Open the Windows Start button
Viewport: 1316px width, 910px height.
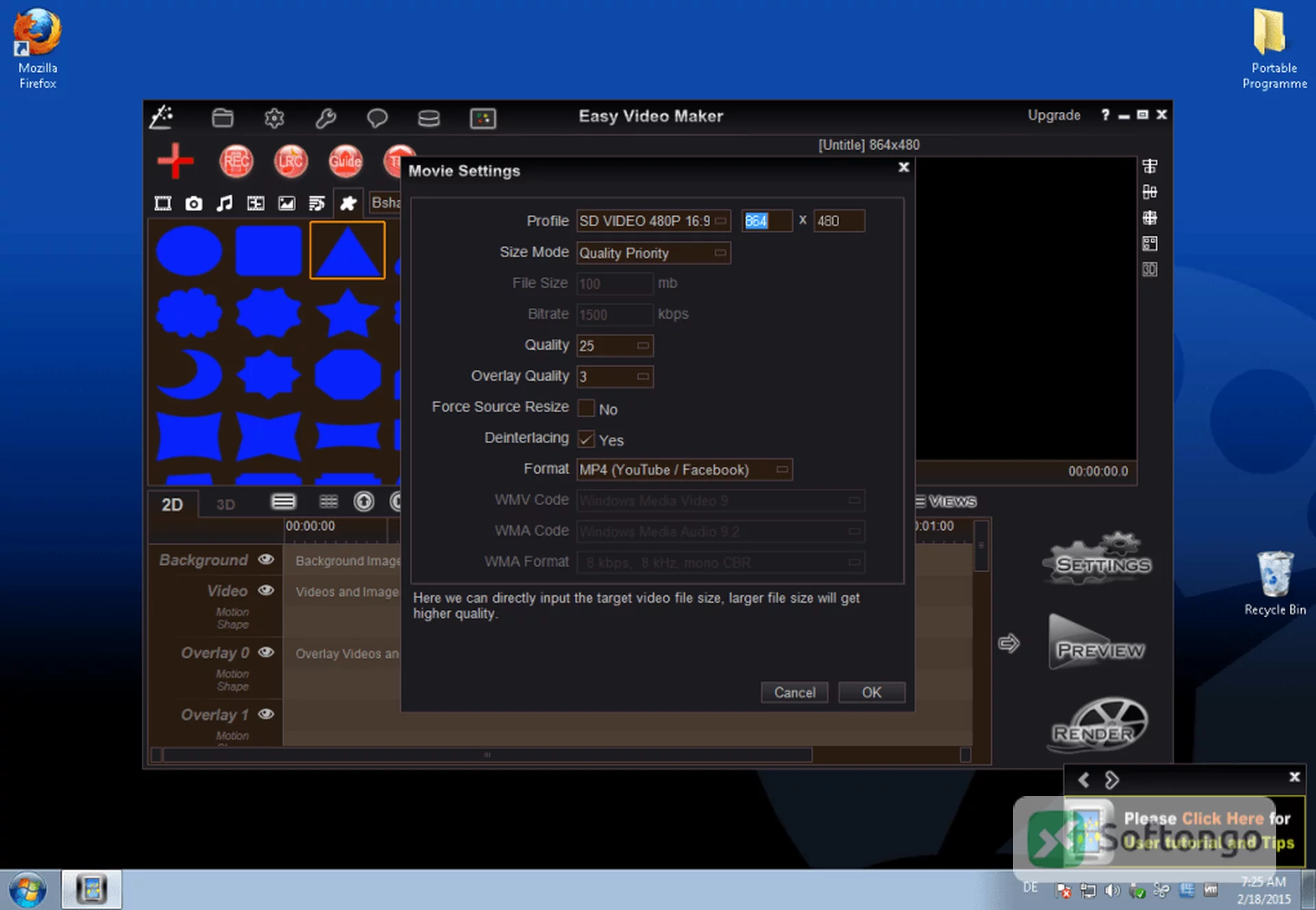tap(28, 890)
